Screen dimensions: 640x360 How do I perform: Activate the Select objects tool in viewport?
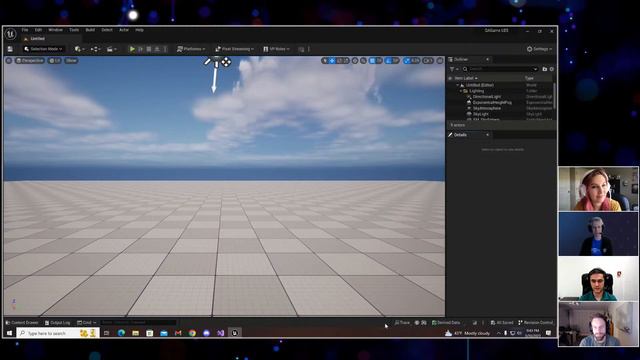tap(324, 60)
